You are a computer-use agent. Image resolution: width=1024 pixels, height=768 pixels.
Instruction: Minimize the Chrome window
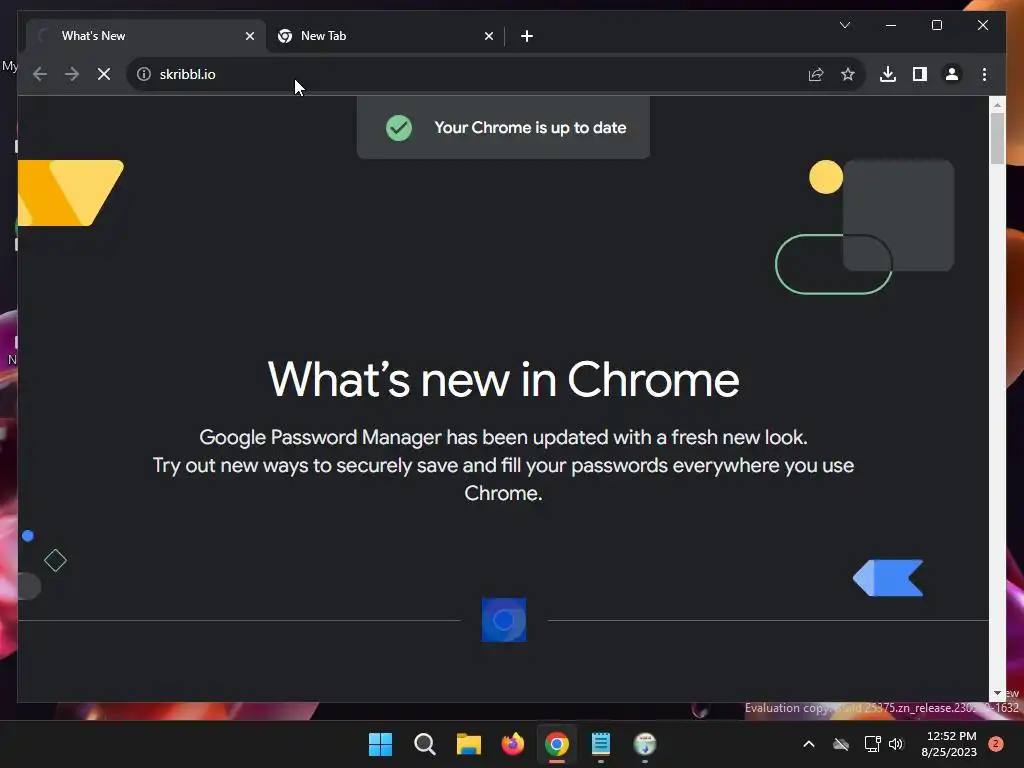[x=891, y=25]
